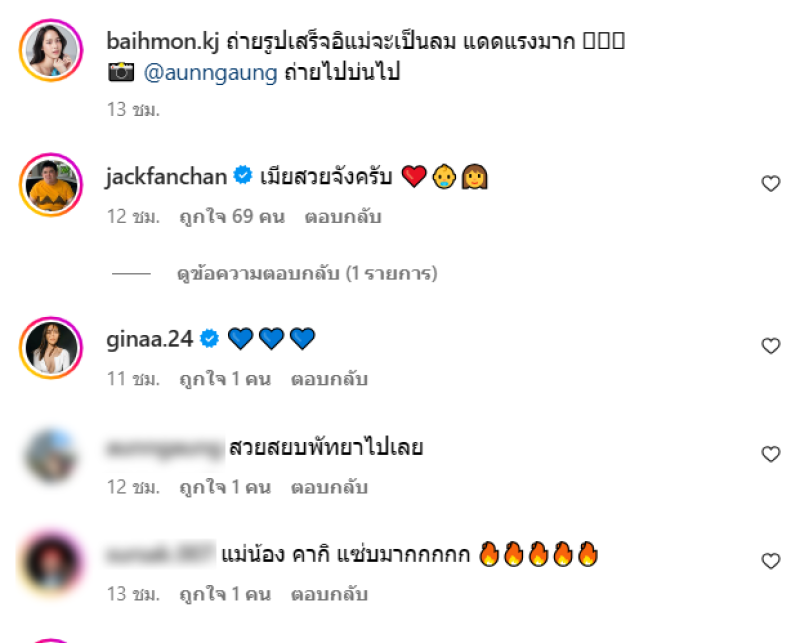Like jackfanchan's comment with the heart icon

[770, 183]
